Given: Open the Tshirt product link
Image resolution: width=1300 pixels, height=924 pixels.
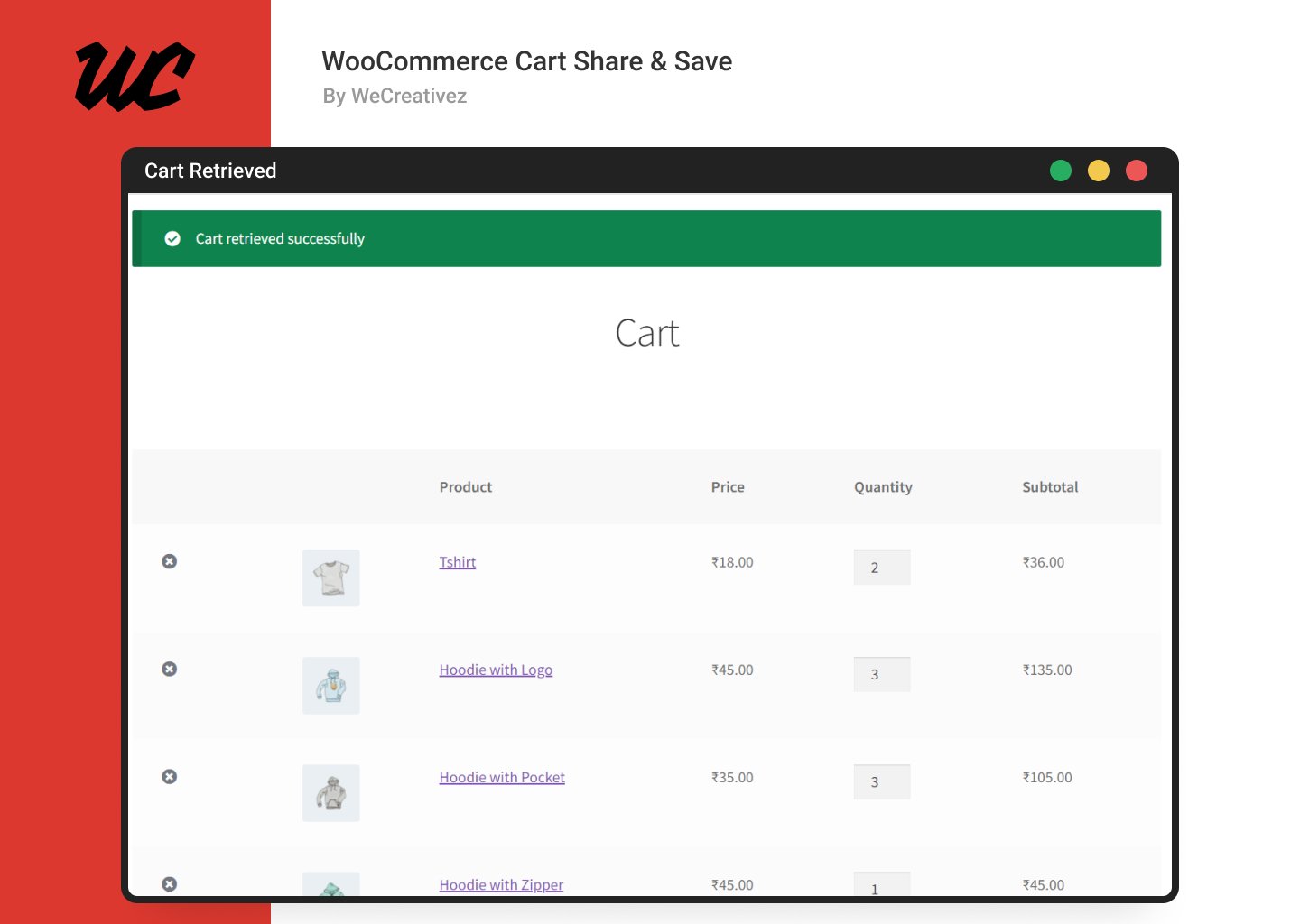Looking at the screenshot, I should click(x=458, y=562).
